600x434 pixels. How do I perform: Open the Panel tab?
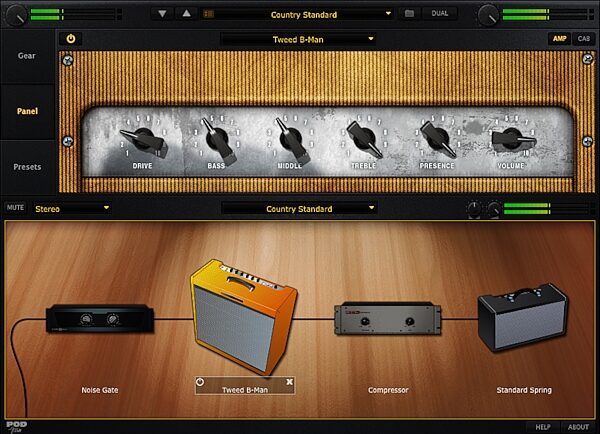[27, 111]
